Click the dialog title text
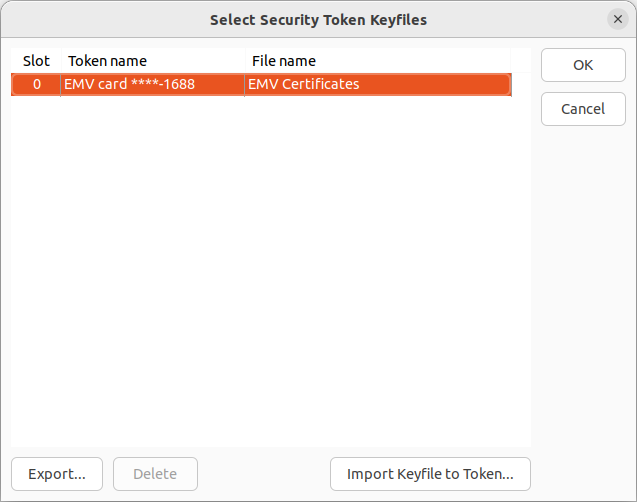Viewport: 637px width, 502px height. (x=318, y=20)
